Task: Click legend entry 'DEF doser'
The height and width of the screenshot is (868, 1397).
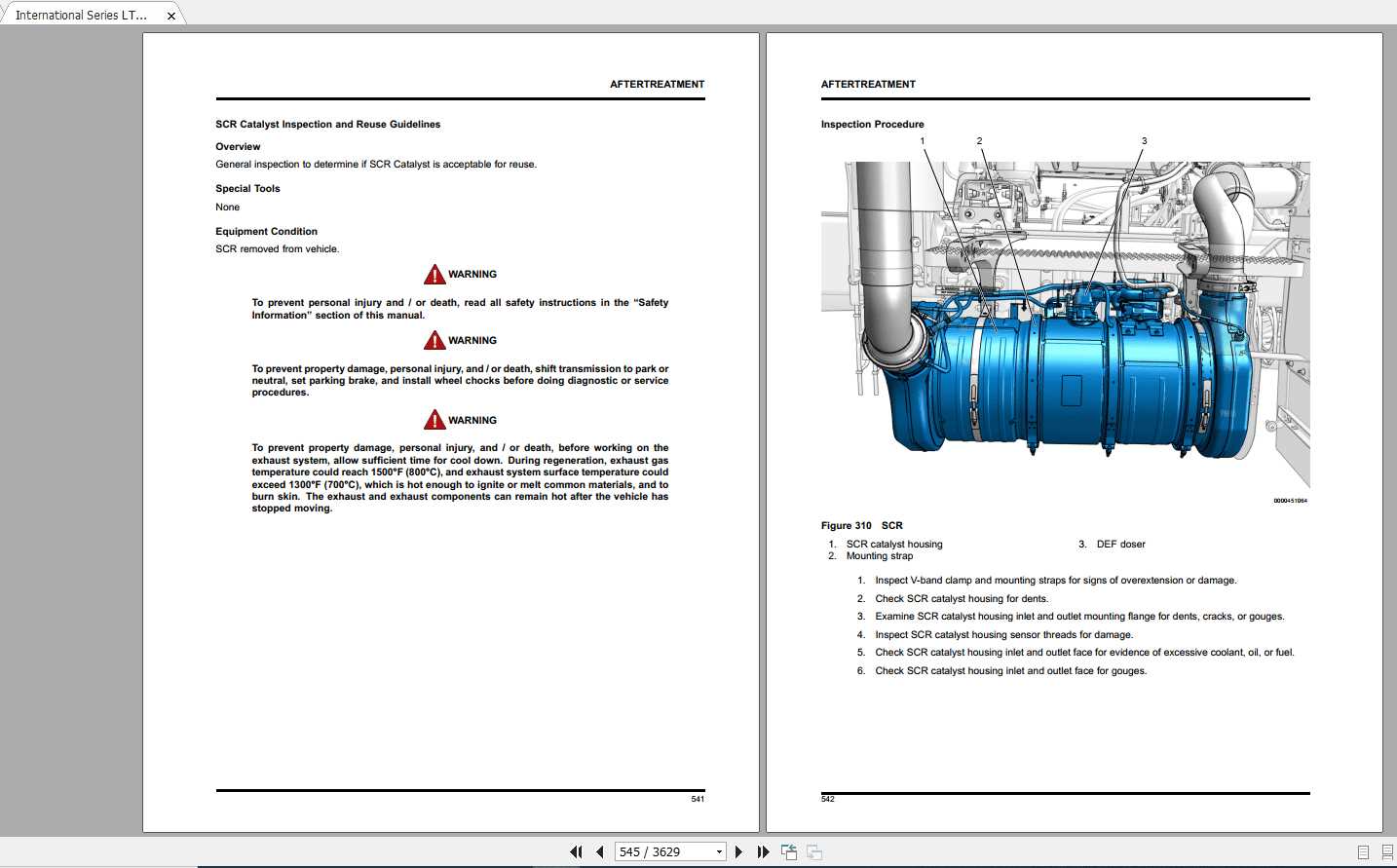Action: click(x=1120, y=545)
